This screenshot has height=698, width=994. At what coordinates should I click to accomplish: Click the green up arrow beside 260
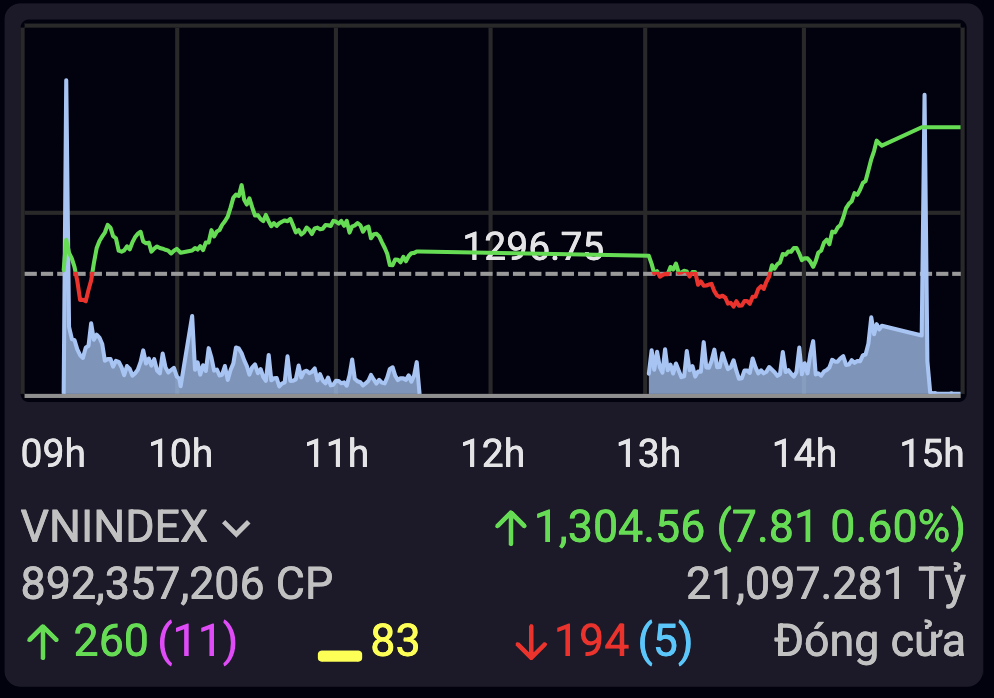point(41,642)
